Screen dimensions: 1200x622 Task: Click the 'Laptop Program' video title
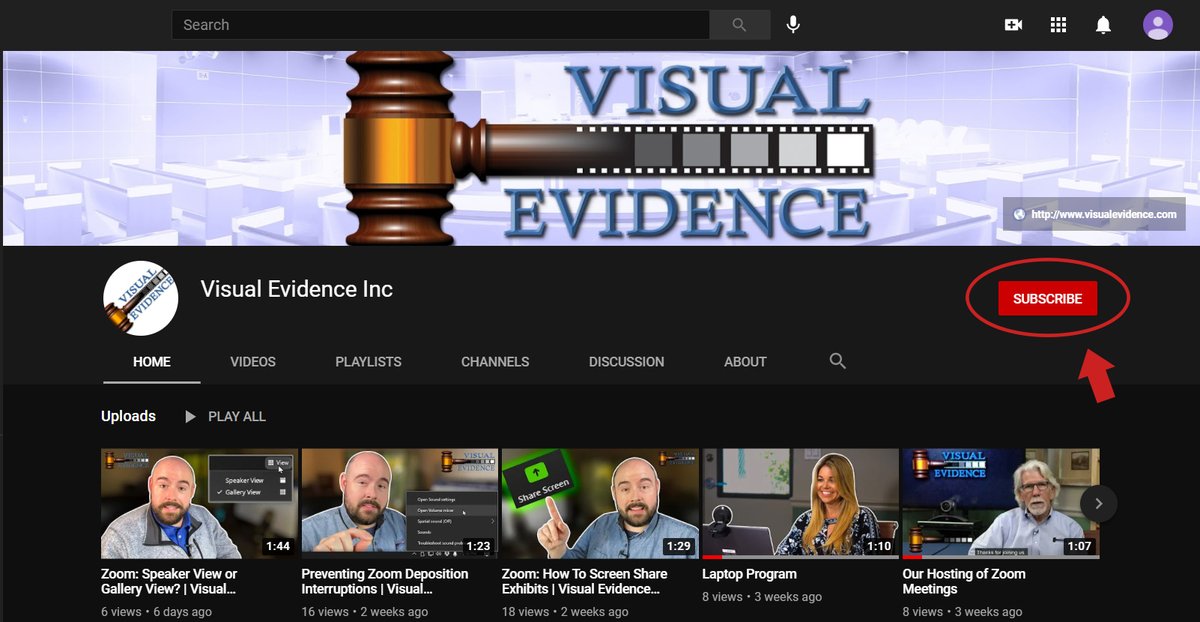coord(749,574)
